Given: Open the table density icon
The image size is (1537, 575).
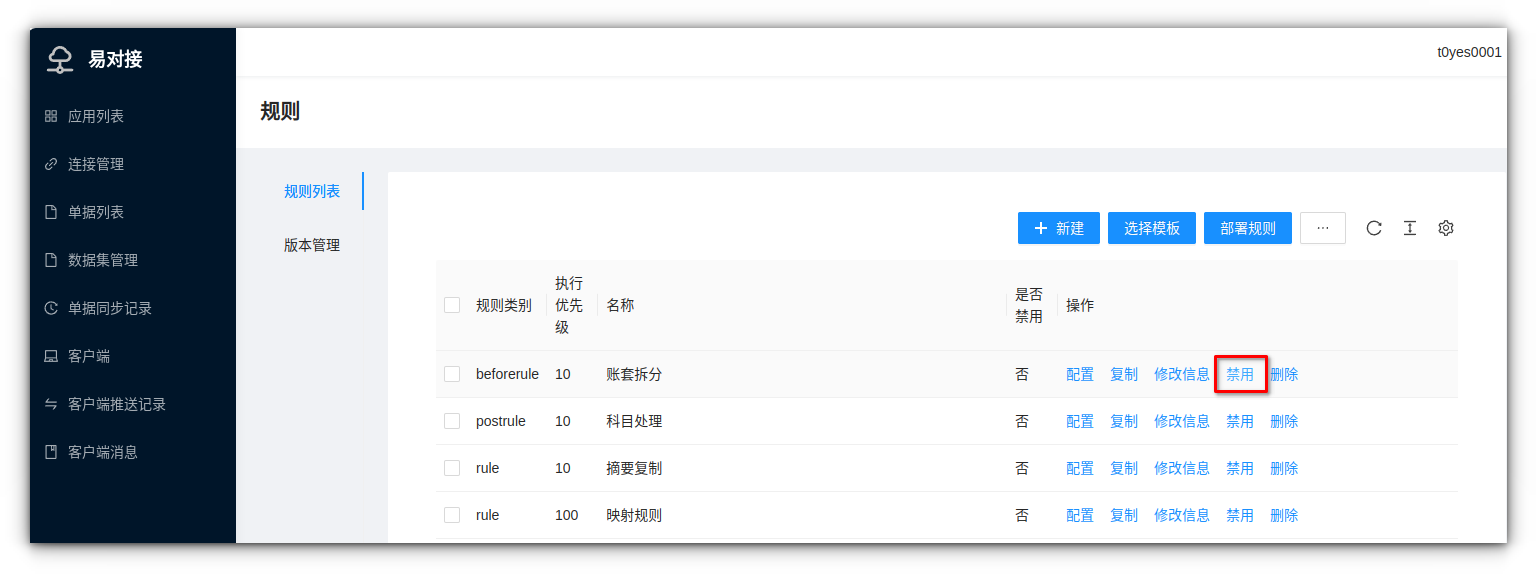Looking at the screenshot, I should (1409, 228).
